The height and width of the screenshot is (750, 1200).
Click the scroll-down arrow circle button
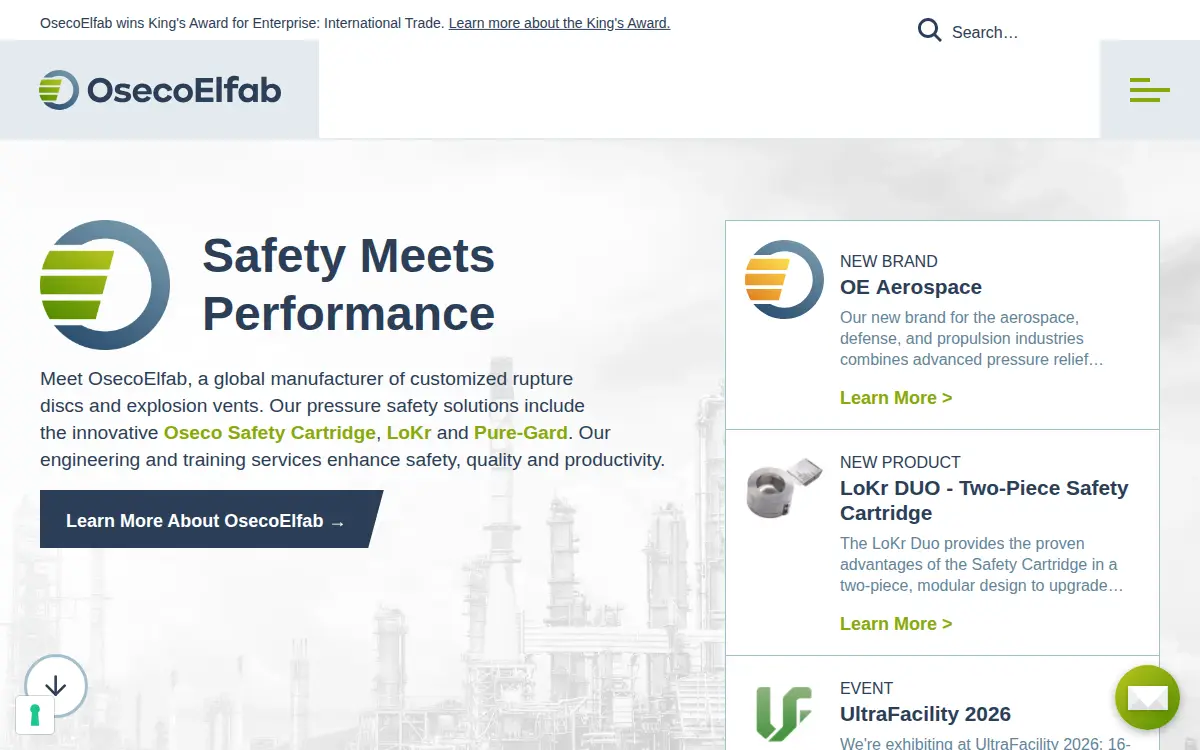pyautogui.click(x=56, y=686)
